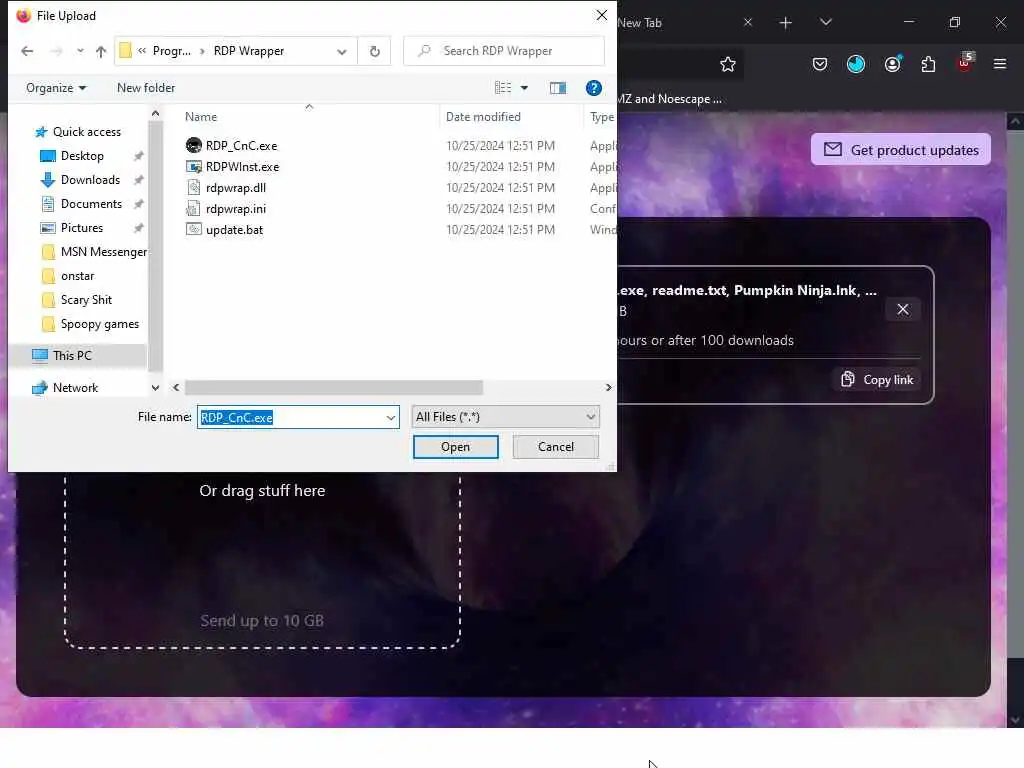Open Pictures in the navigation pane
This screenshot has height=768, width=1024.
coord(82,228)
